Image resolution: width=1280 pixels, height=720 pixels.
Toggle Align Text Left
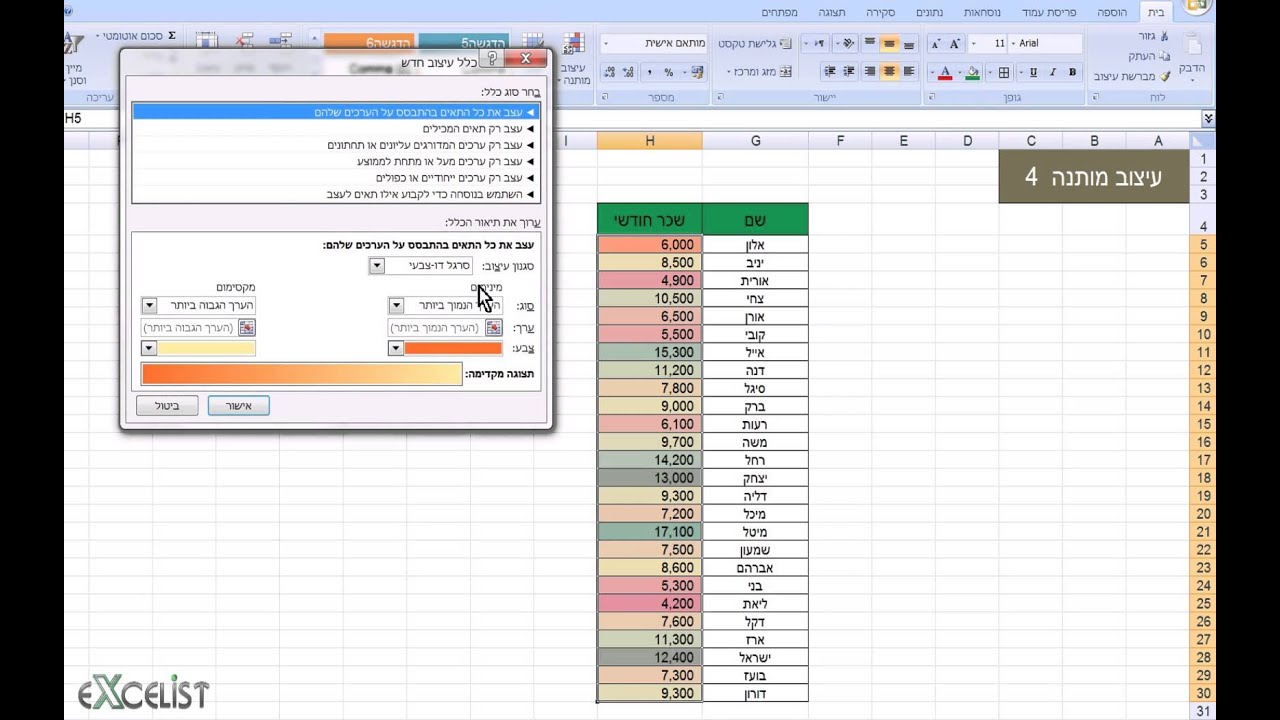pyautogui.click(x=908, y=72)
